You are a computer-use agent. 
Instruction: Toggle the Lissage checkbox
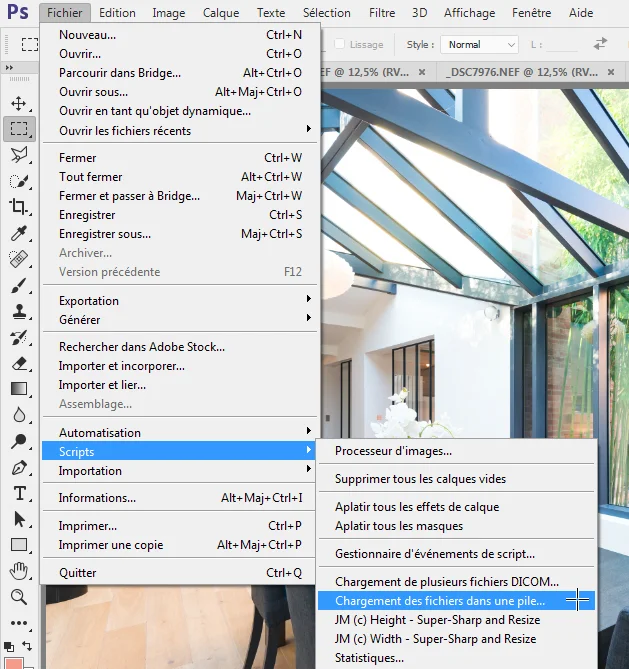339,44
